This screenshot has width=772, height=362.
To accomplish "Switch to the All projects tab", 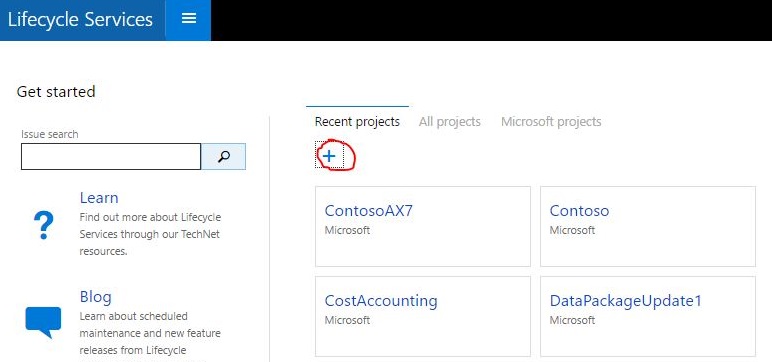I will pyautogui.click(x=450, y=122).
